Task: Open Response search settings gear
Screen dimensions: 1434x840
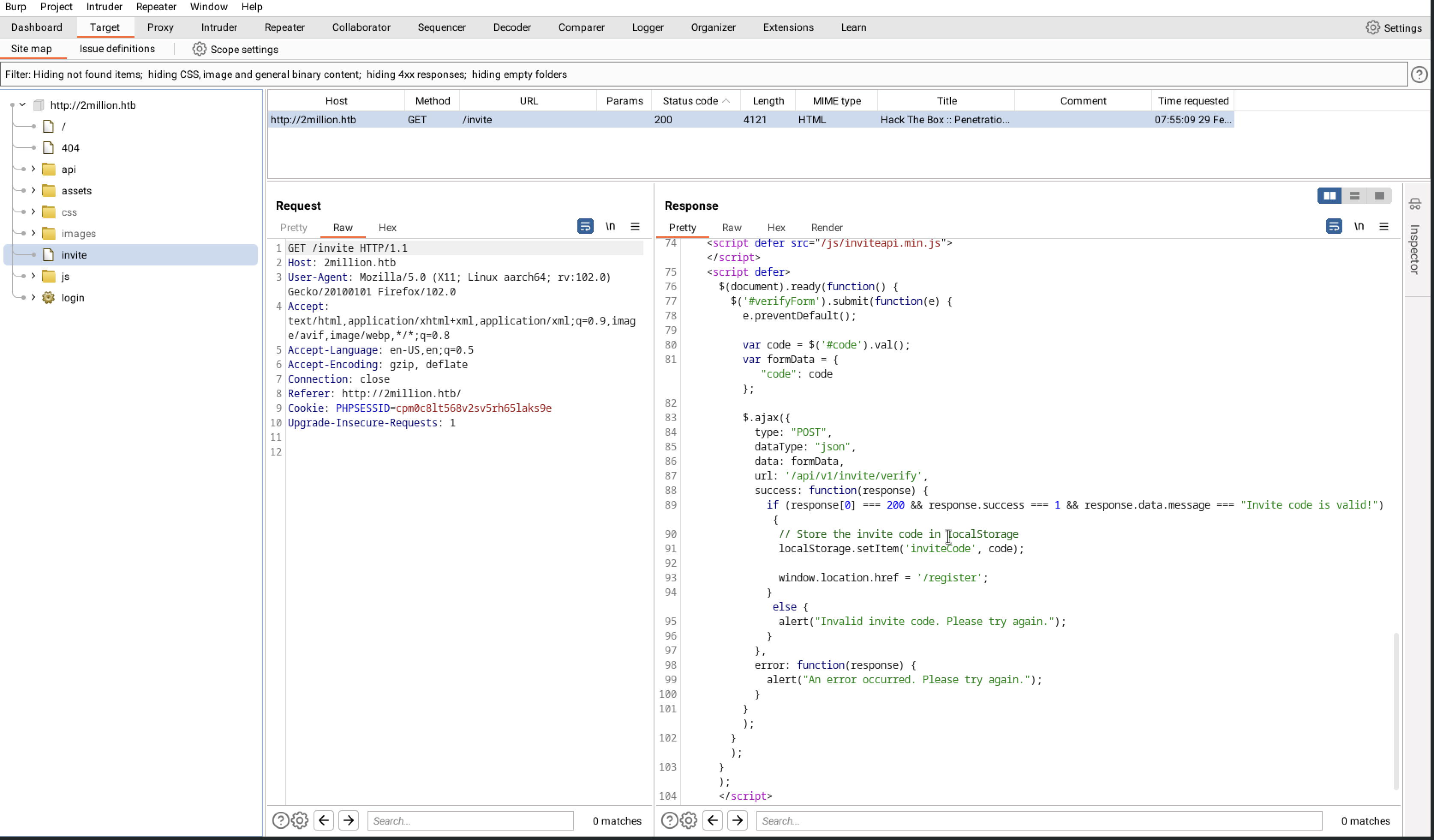Action: (689, 821)
